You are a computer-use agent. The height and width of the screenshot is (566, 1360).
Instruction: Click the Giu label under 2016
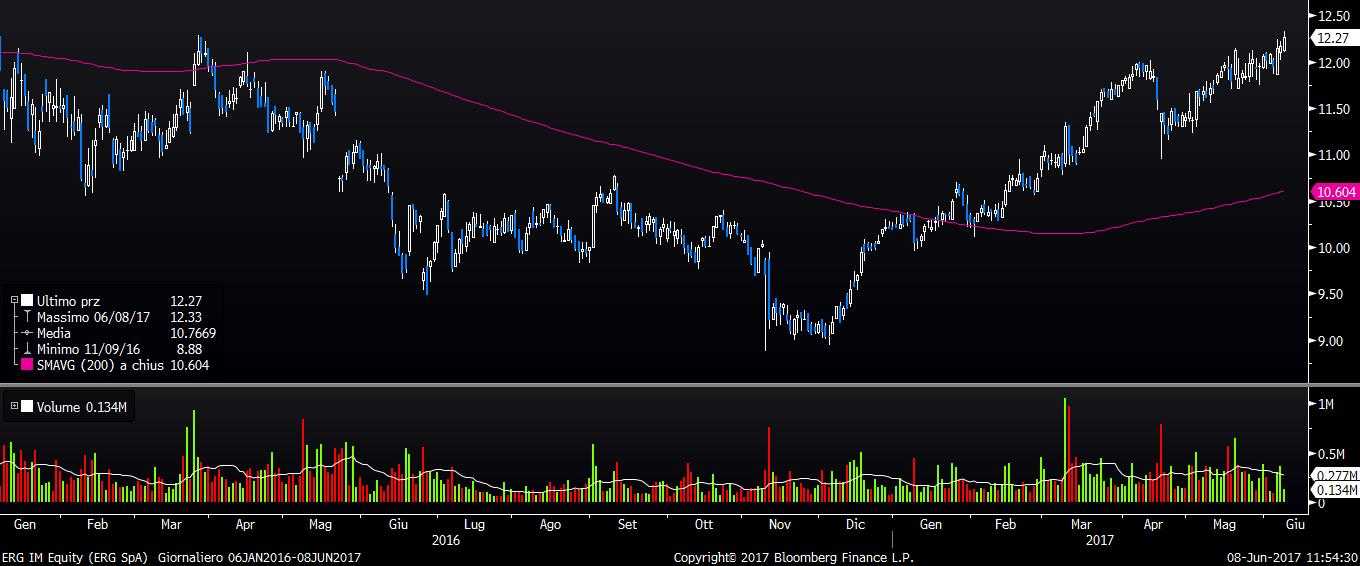(x=397, y=524)
